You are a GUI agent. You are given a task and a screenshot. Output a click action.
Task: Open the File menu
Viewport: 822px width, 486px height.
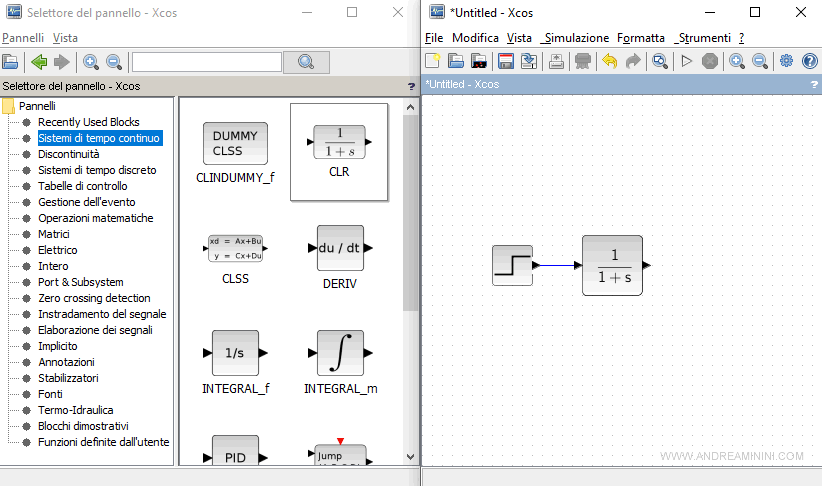click(x=434, y=38)
